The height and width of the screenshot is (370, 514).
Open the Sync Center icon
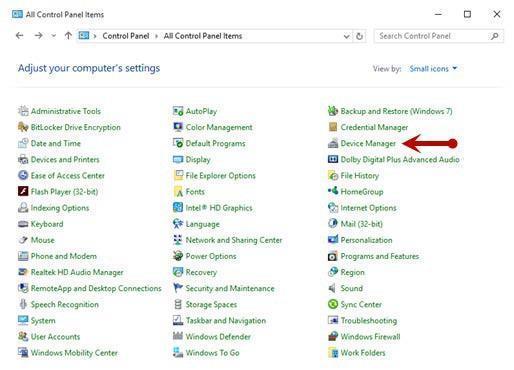[333, 304]
